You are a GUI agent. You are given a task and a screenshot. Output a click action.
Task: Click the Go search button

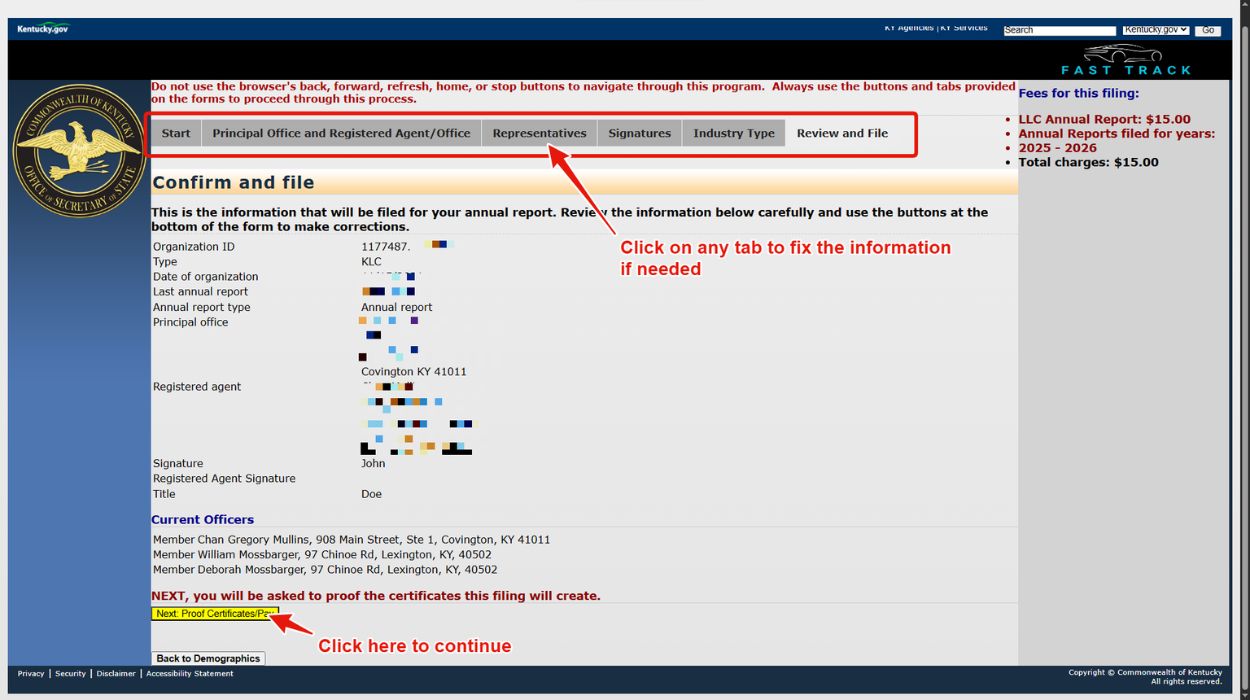coord(1208,30)
